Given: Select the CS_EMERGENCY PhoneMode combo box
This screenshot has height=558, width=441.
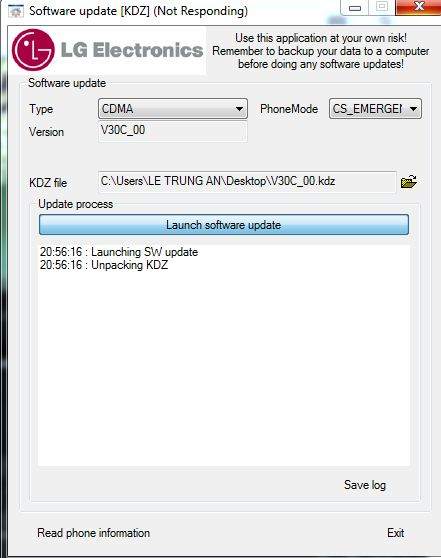Looking at the screenshot, I should 375,109.
